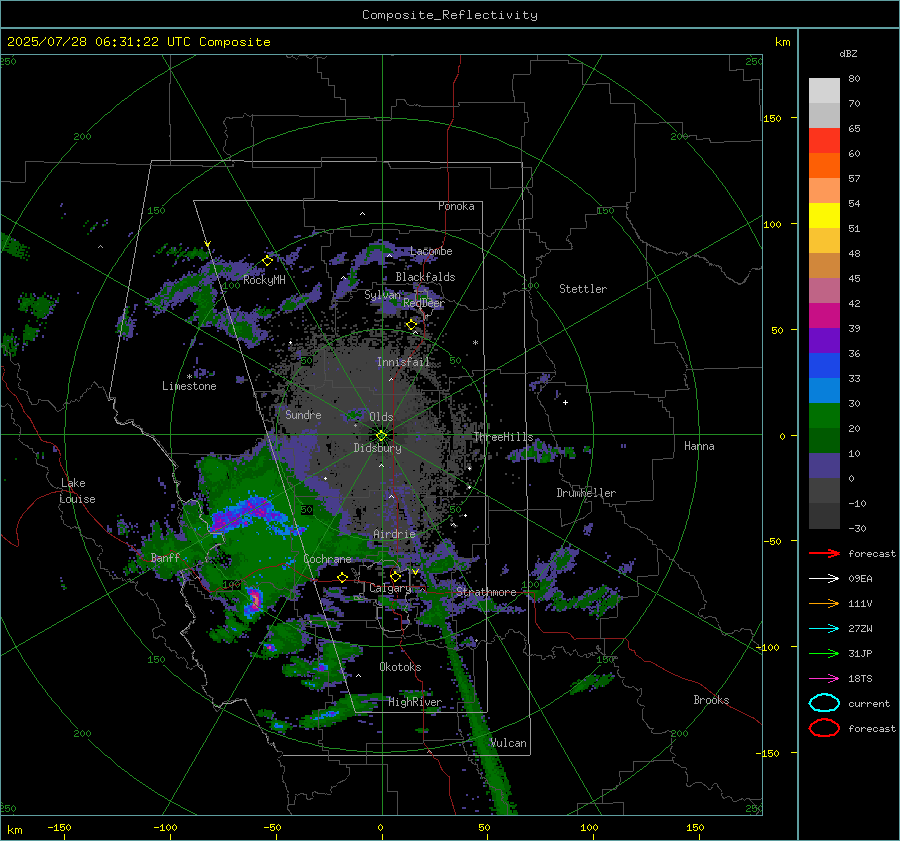Click the blue 33 dBZ color swatch

(824, 366)
